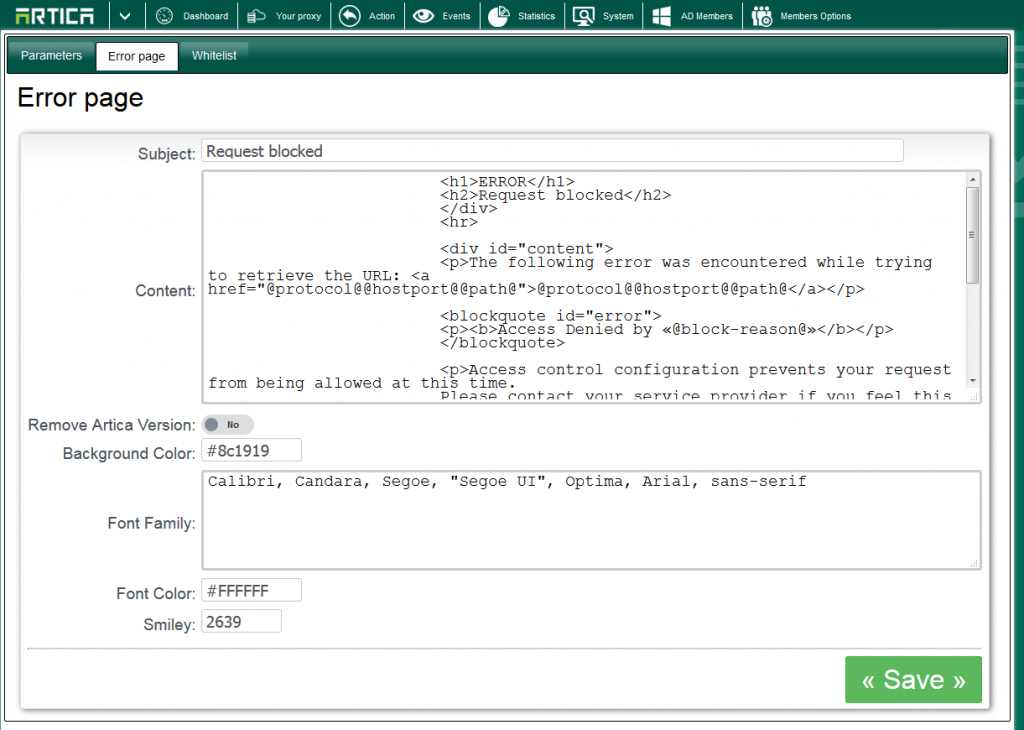Click the Your proxy icon
The width and height of the screenshot is (1024, 730).
256,16
